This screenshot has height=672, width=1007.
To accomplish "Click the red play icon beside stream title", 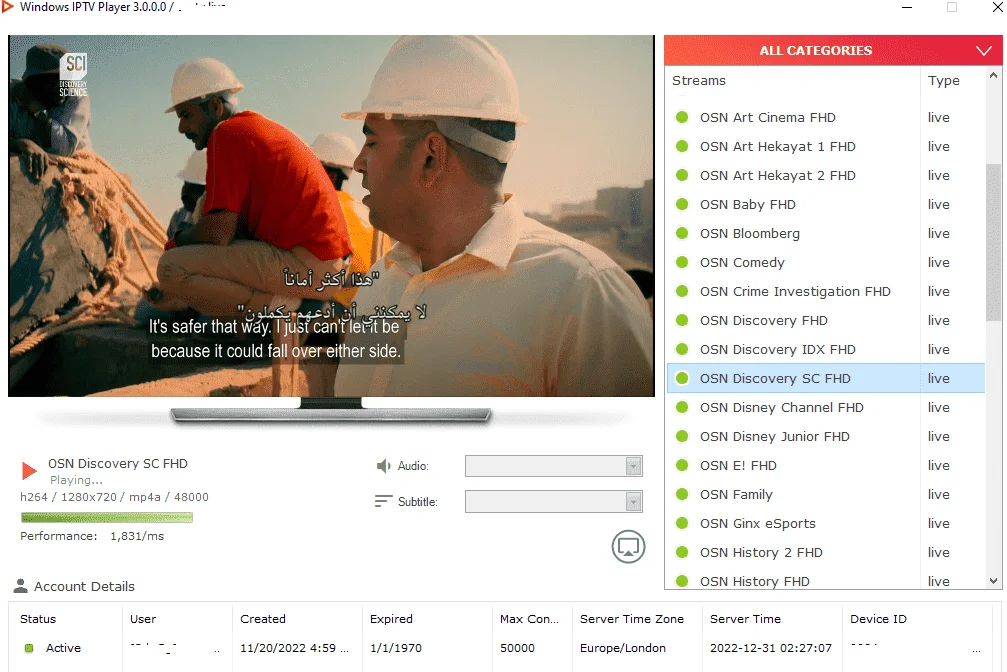I will [x=29, y=471].
